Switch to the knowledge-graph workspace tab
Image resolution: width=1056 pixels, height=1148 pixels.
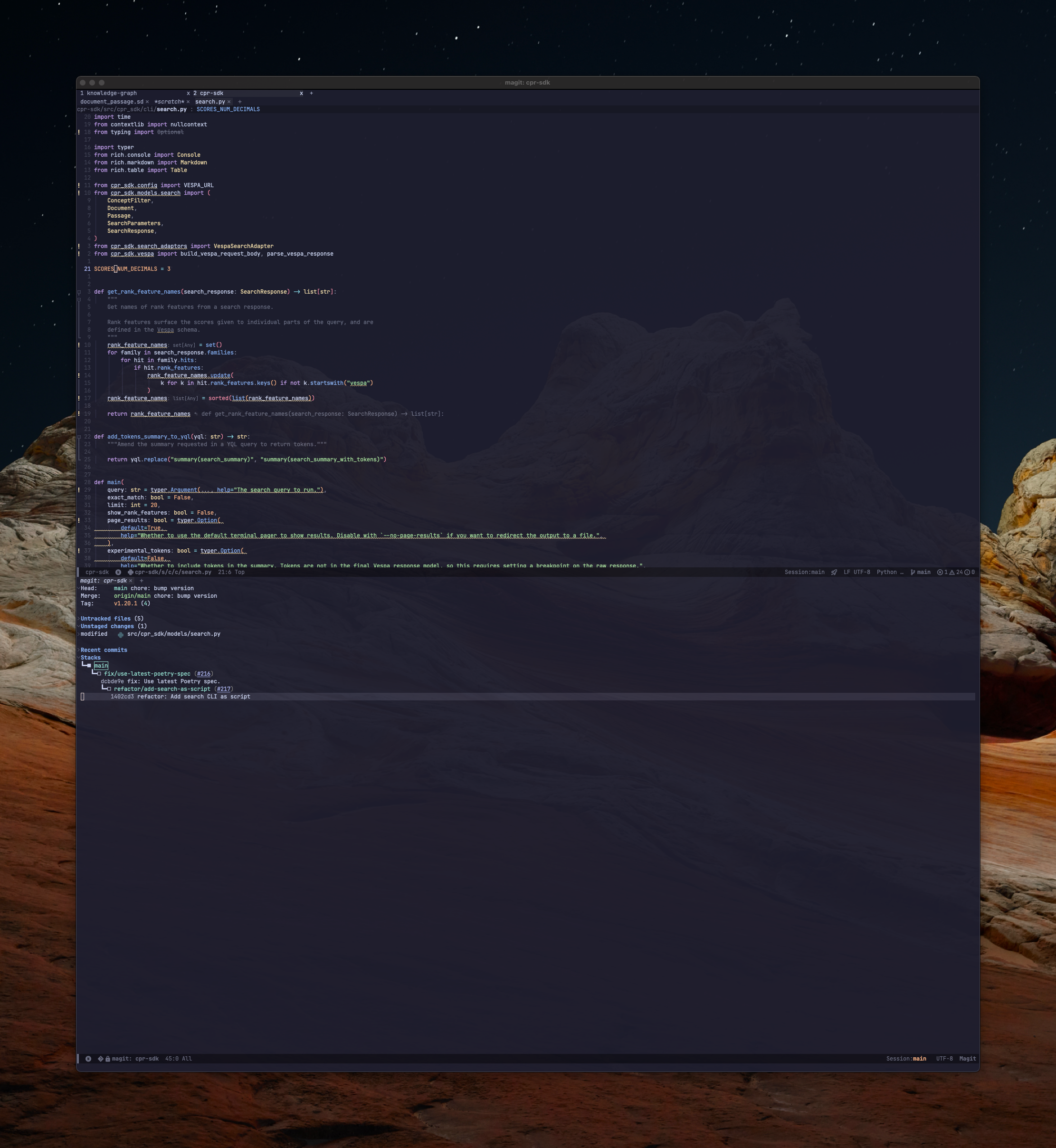click(112, 93)
